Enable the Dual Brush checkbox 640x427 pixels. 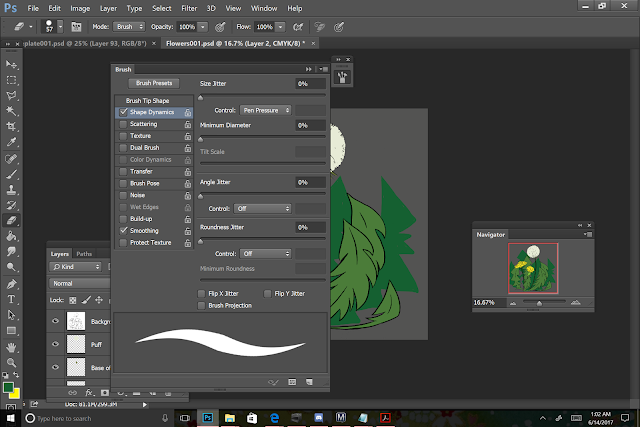[x=123, y=148]
